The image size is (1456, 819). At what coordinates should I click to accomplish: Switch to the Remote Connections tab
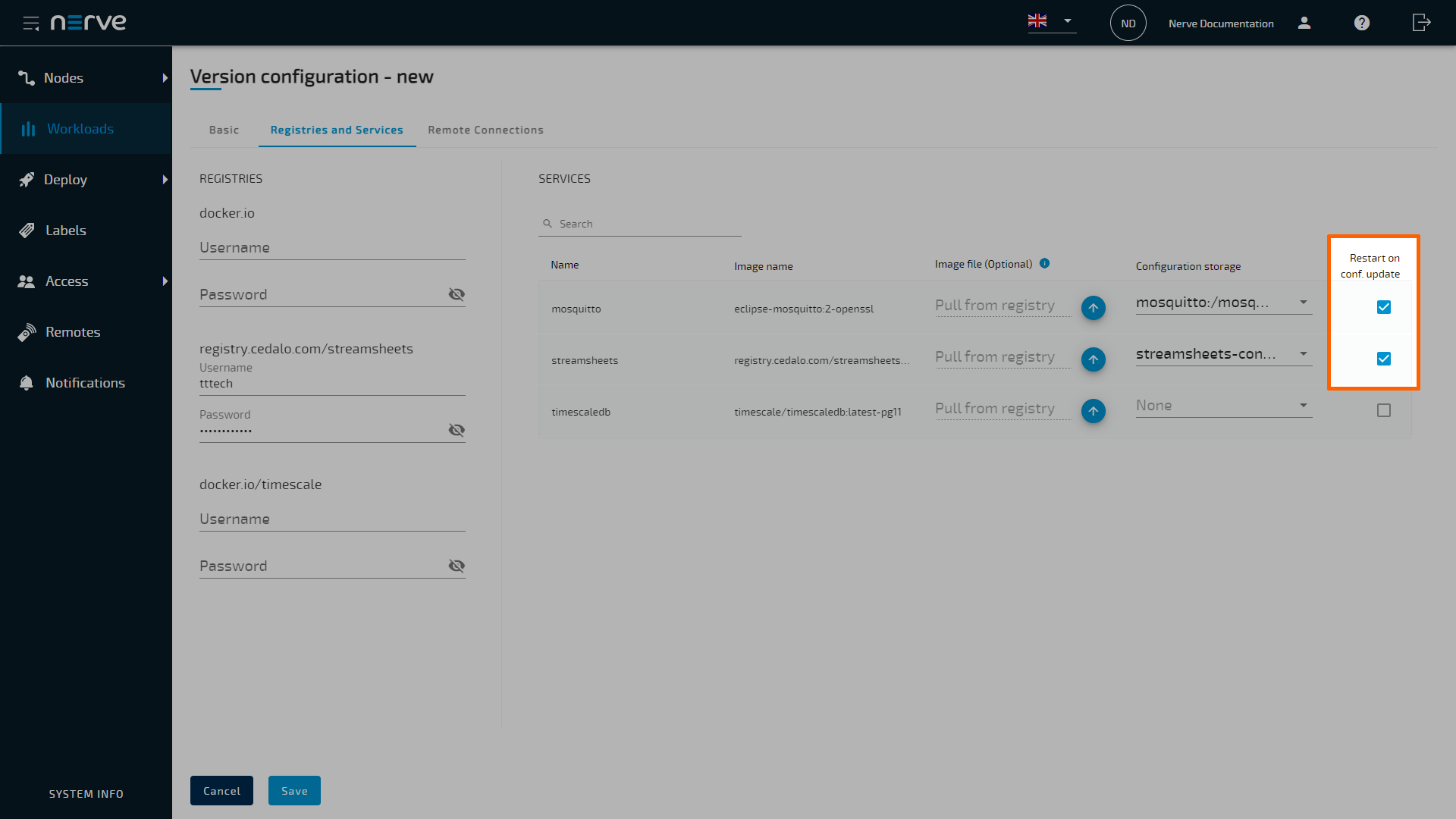pos(485,130)
